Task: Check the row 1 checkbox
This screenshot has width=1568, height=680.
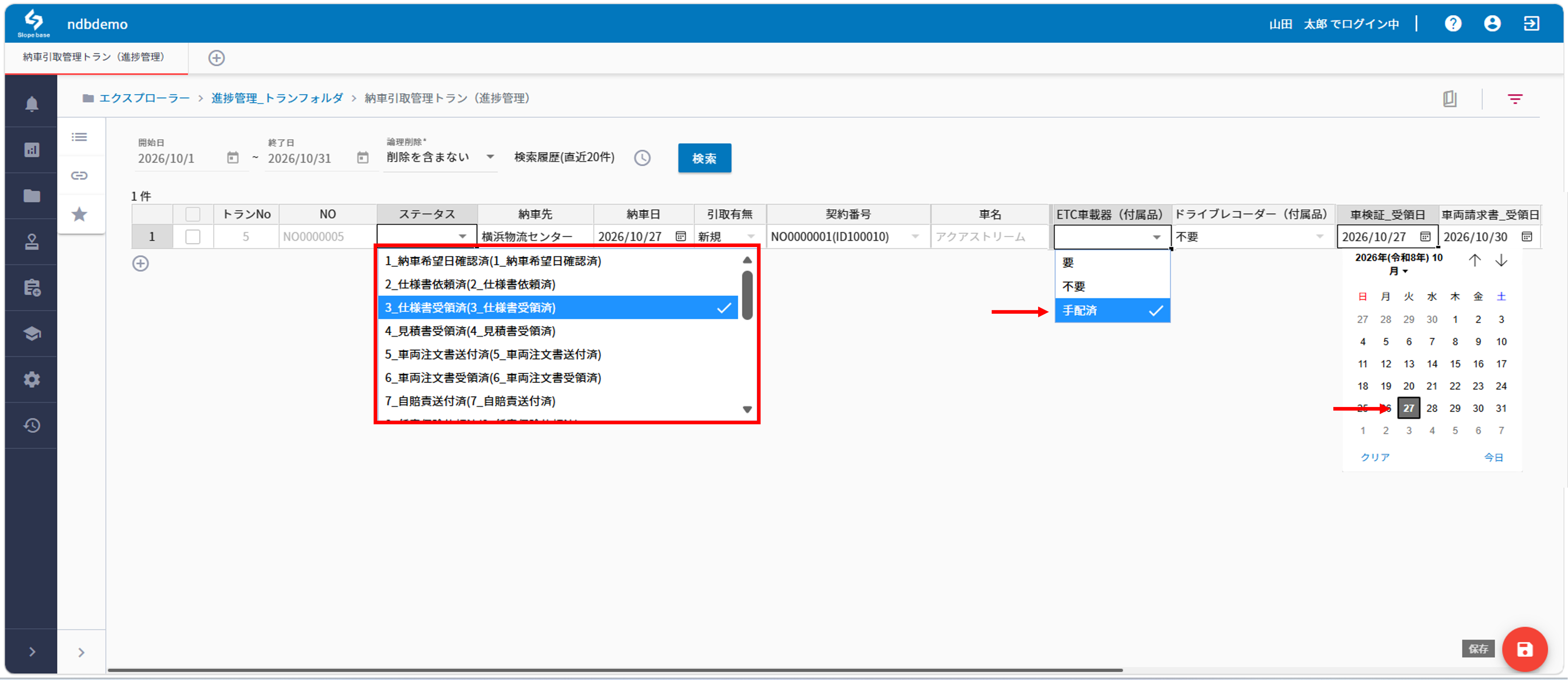Action: [x=192, y=236]
